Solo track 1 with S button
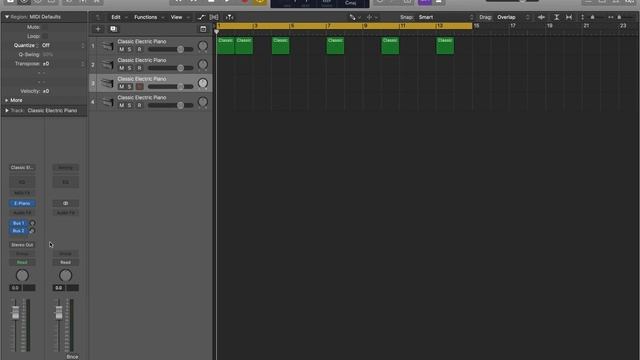The image size is (640, 360). tap(129, 49)
